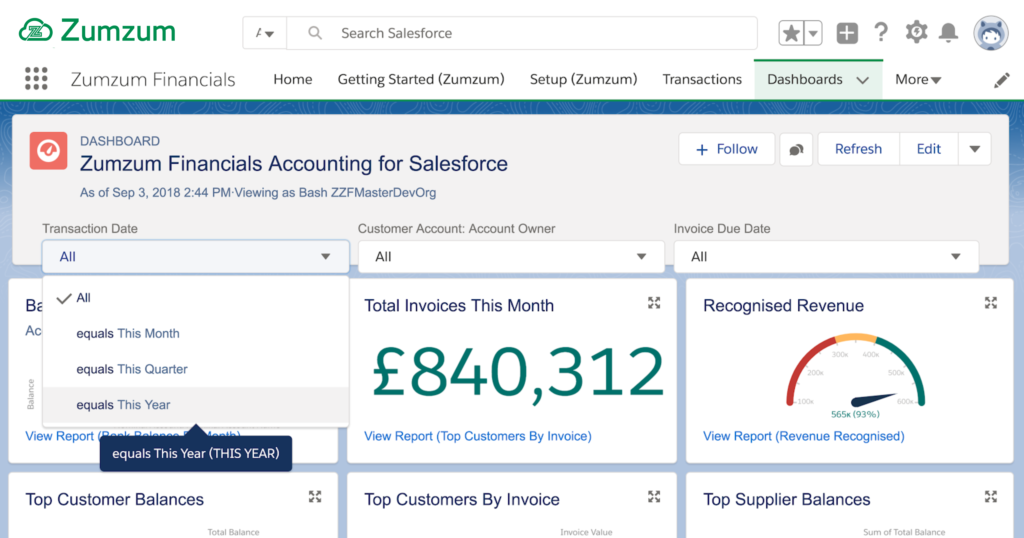The width and height of the screenshot is (1024, 538).
Task: Click the Refresh button
Action: click(x=858, y=149)
